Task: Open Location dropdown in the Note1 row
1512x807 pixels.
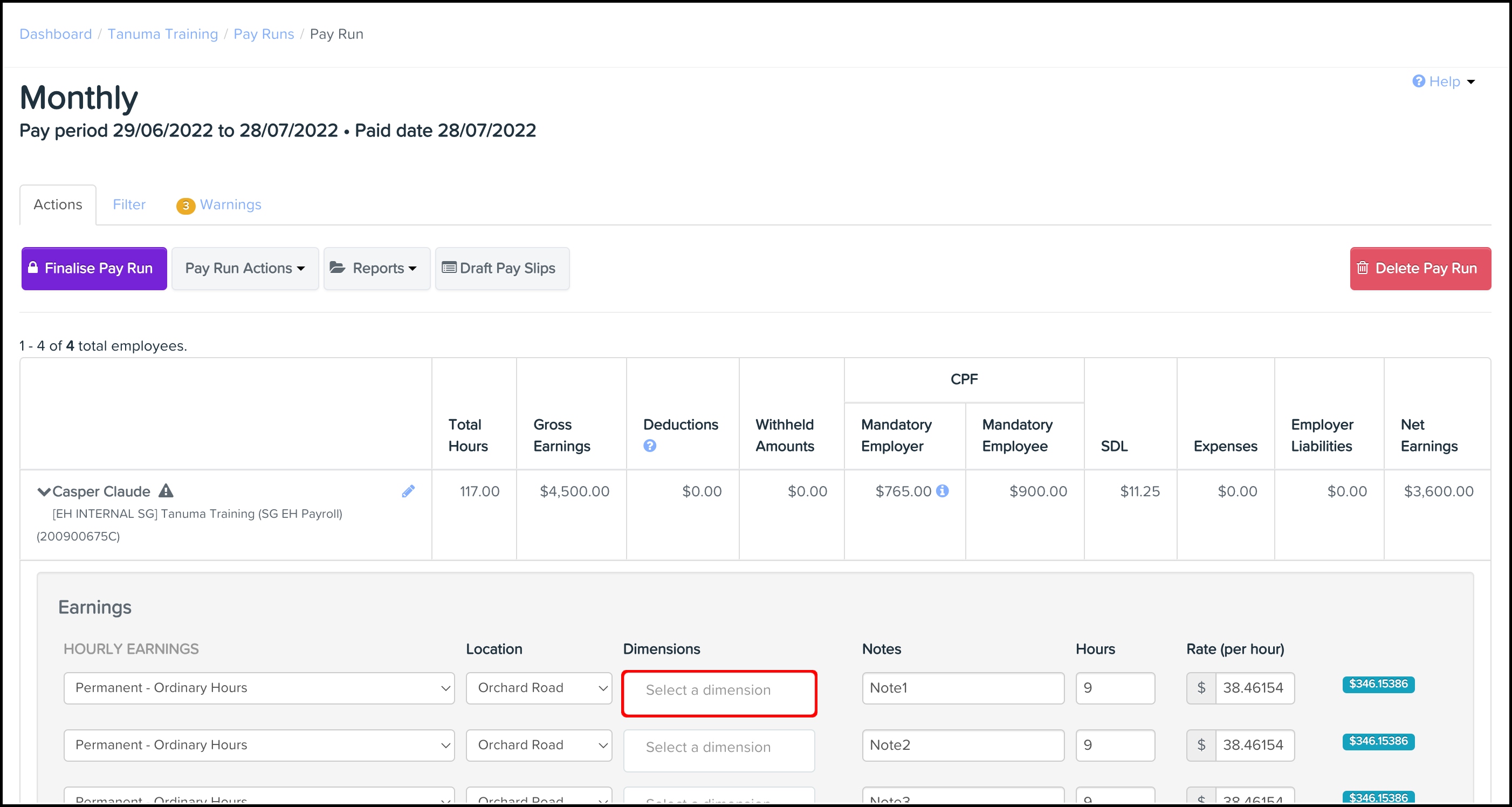Action: 539,688
